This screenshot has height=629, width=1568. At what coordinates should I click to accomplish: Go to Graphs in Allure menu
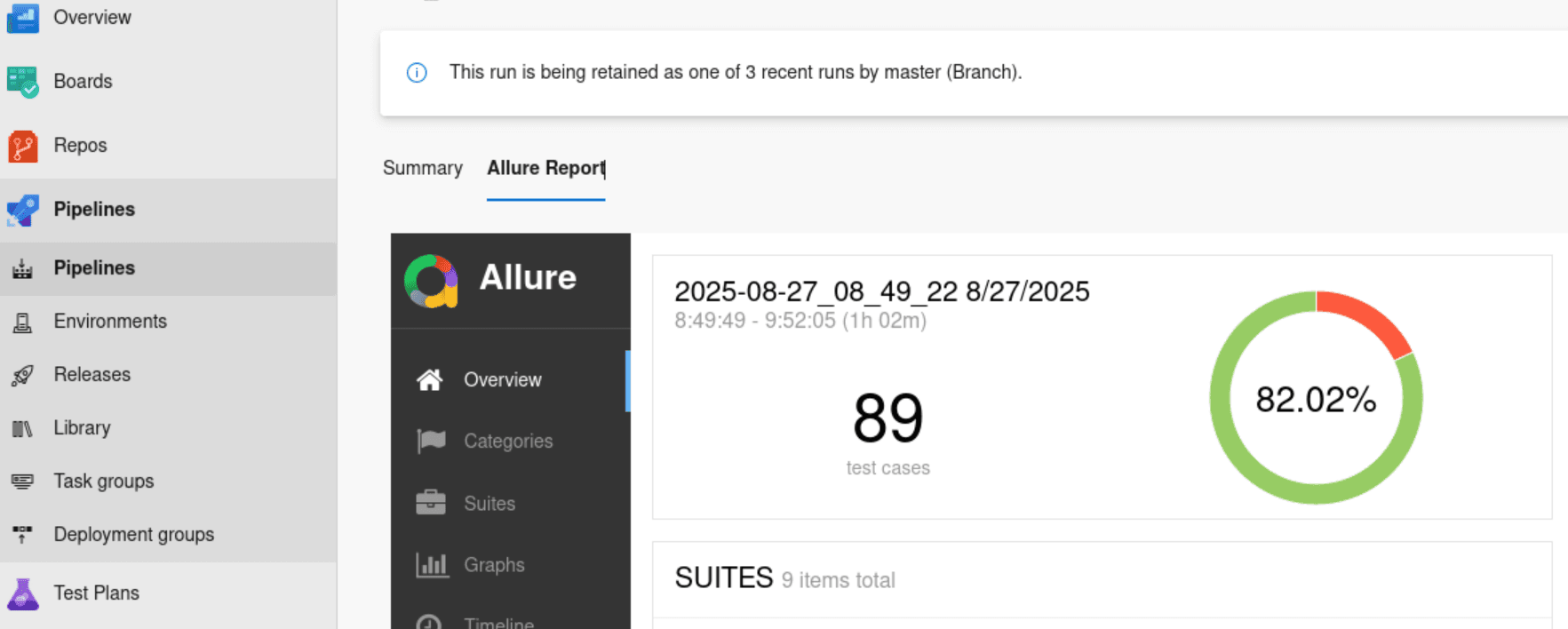(494, 565)
